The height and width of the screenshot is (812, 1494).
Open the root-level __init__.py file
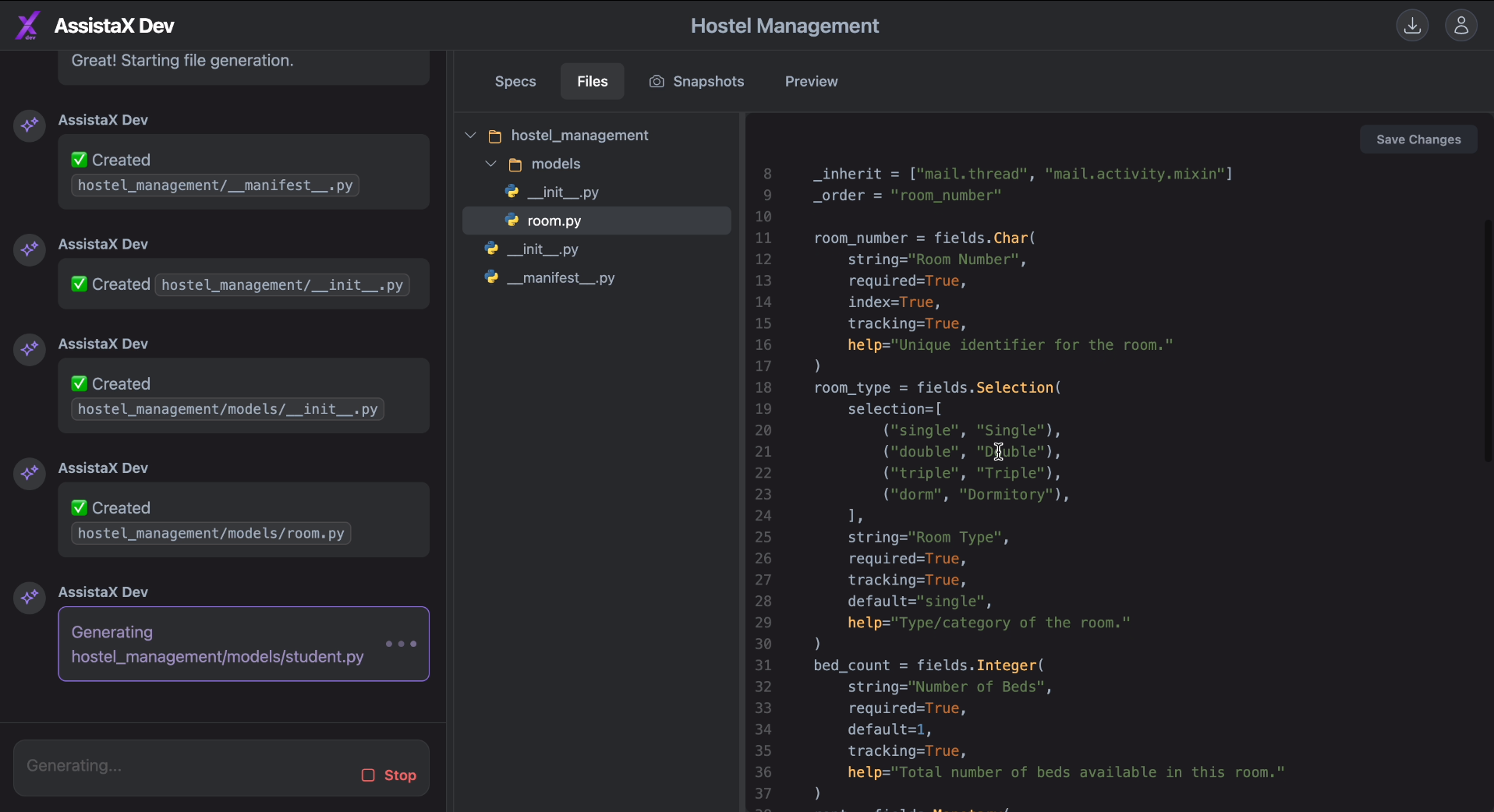597,249
